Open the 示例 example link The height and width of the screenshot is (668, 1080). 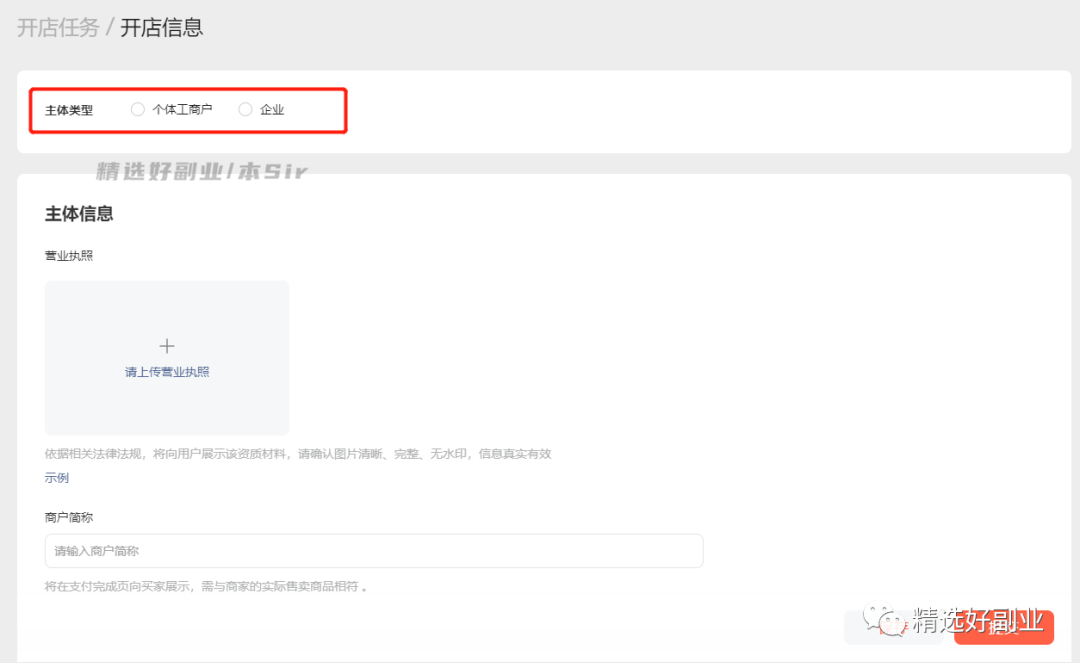click(56, 478)
